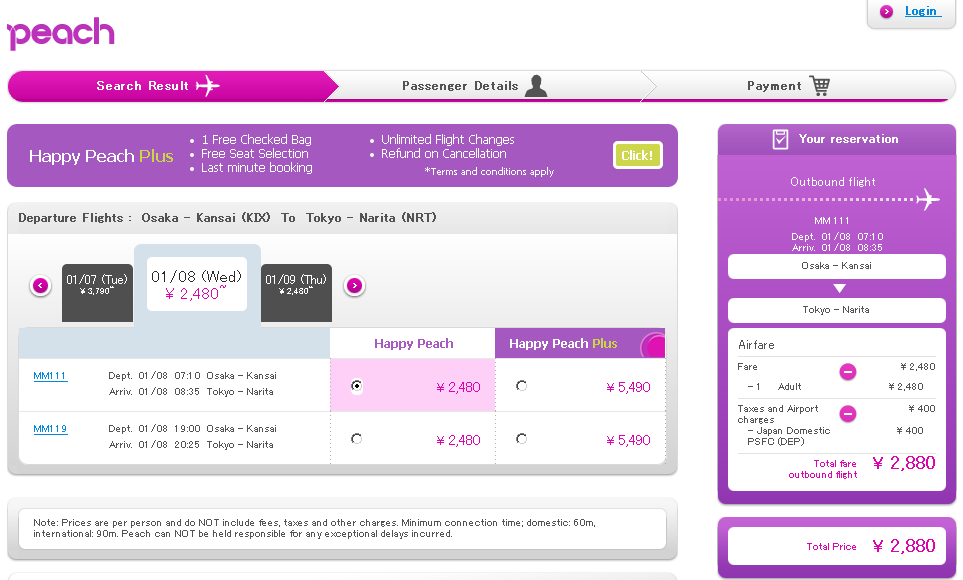Image resolution: width=963 pixels, height=580 pixels.
Task: Go to next dates with right arrow
Action: 354,286
